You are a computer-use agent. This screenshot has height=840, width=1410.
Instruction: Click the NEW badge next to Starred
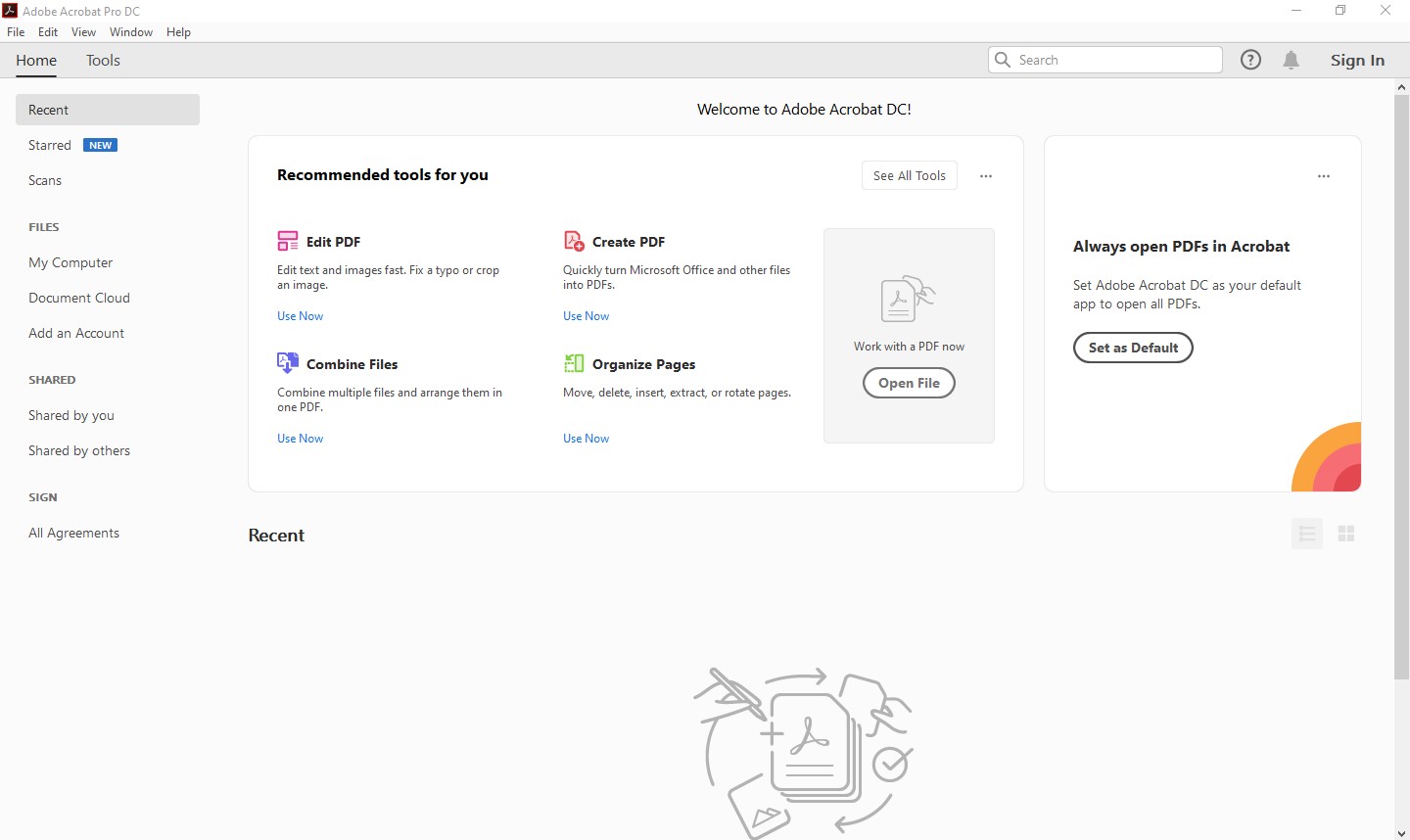(x=100, y=145)
